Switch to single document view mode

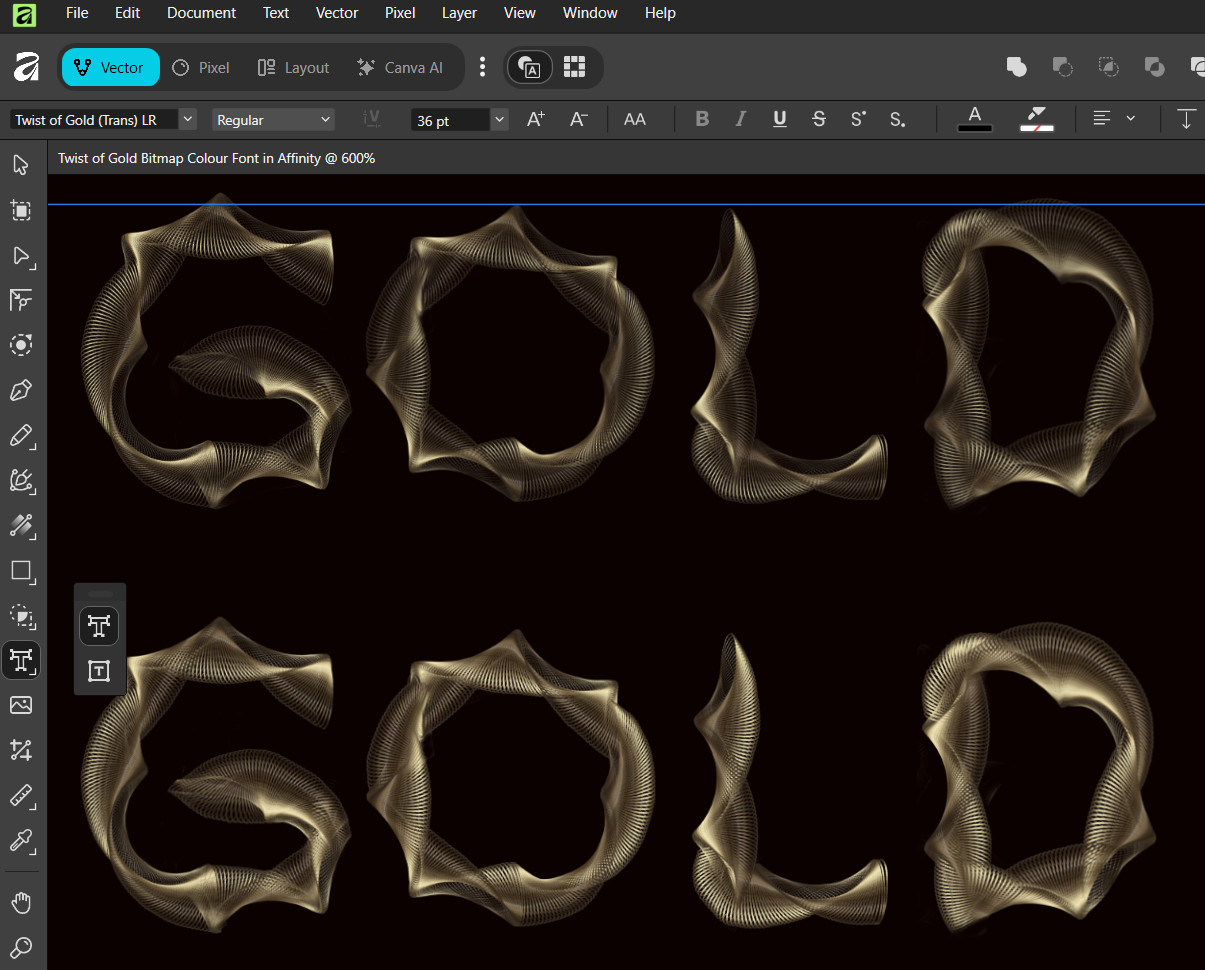click(x=530, y=67)
